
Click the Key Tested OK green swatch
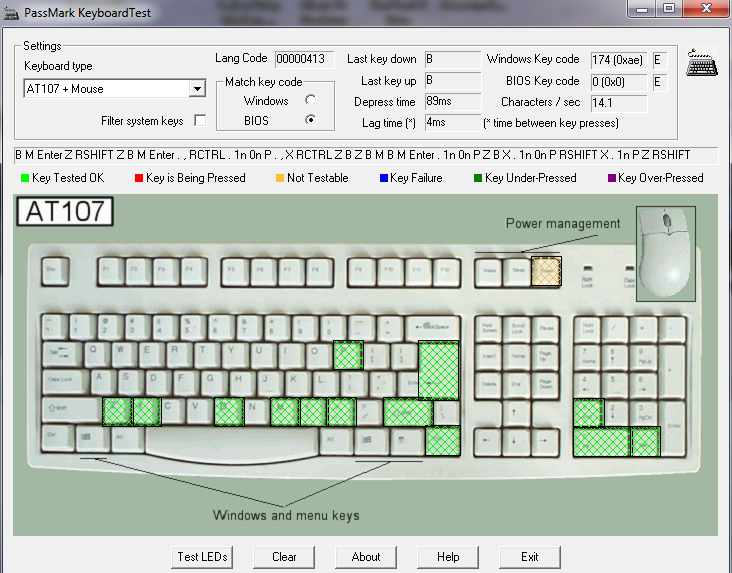coord(25,178)
